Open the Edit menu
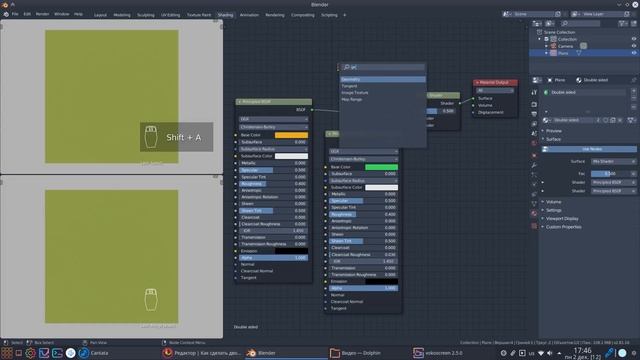 27,14
